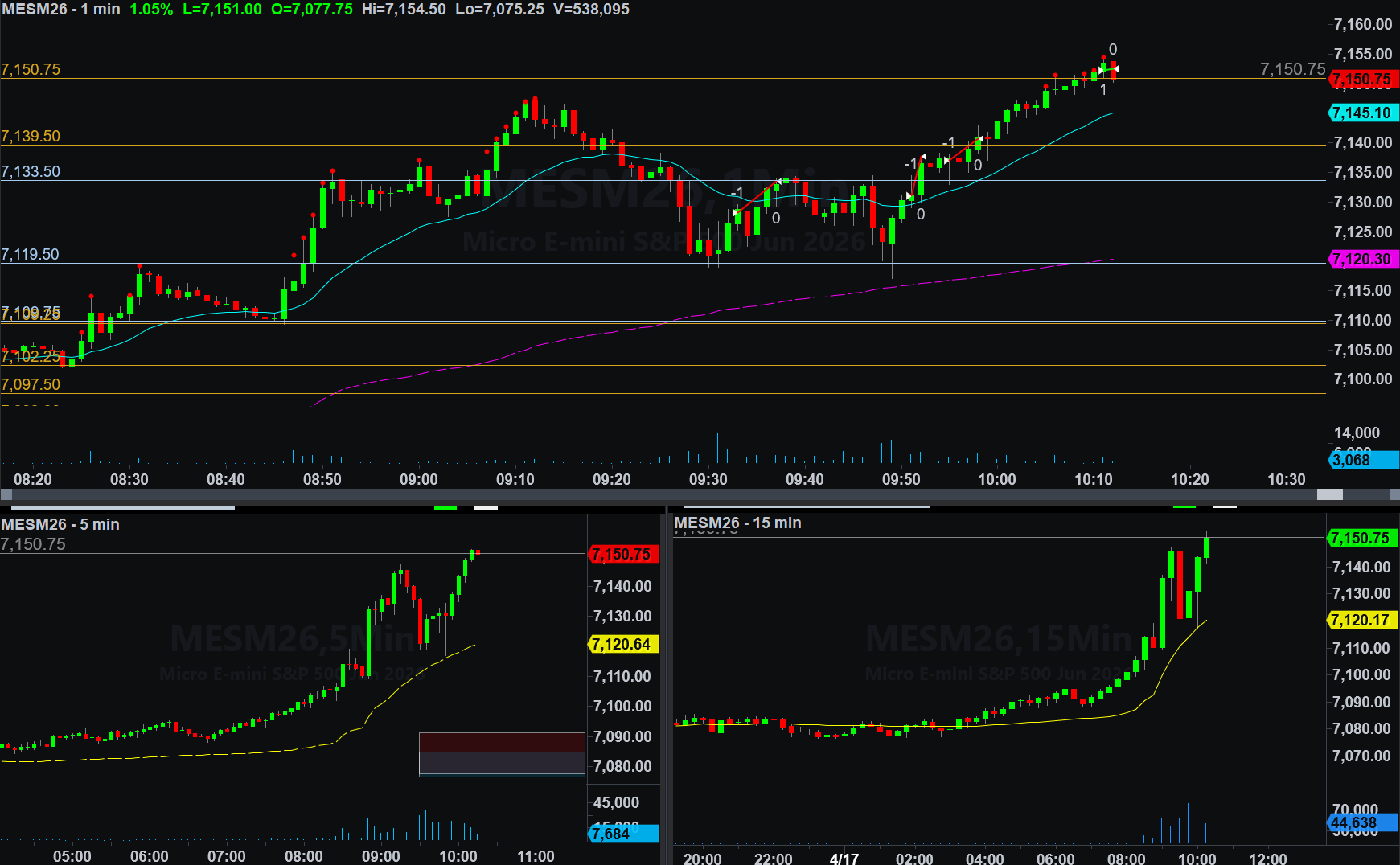Select the red 7,150.75 last-price tag on the 1-min axis
Screen dimensions: 1400x865
1364,80
